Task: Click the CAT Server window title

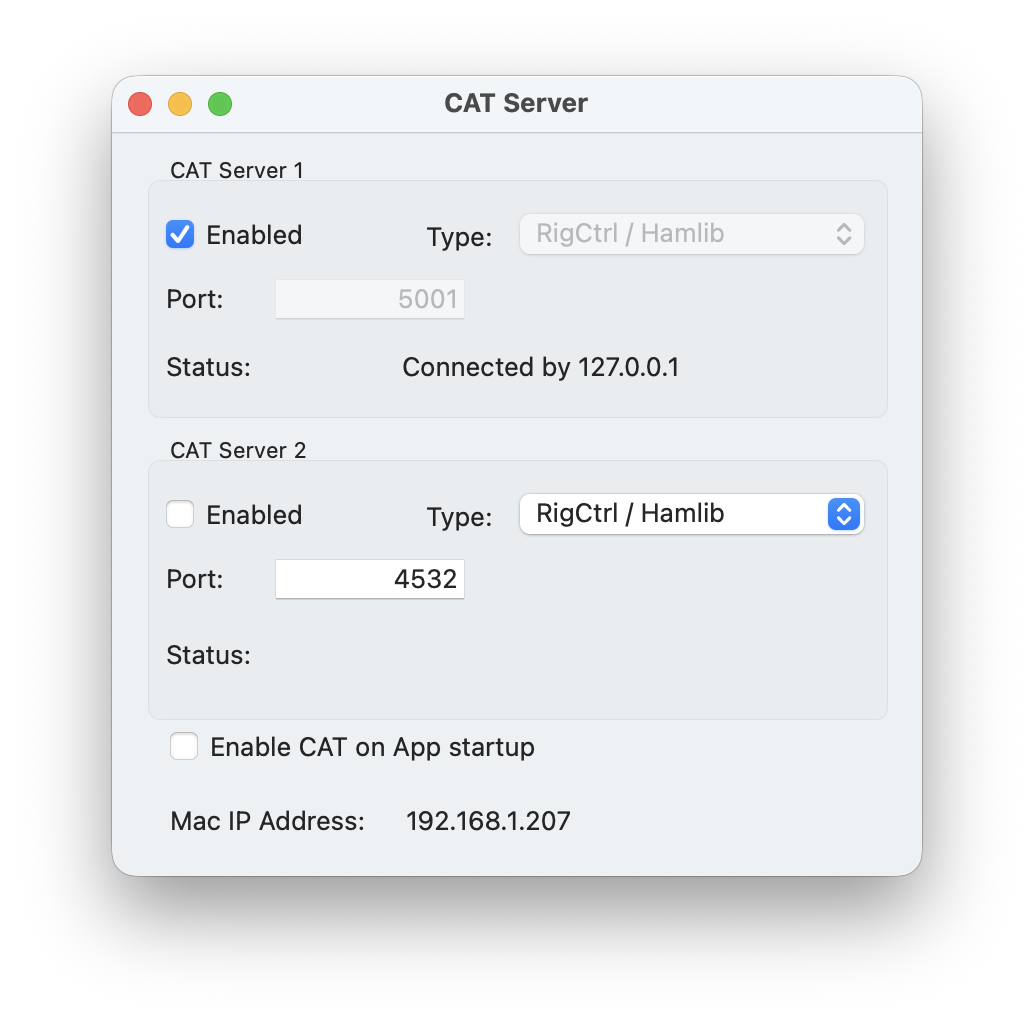Action: (516, 104)
